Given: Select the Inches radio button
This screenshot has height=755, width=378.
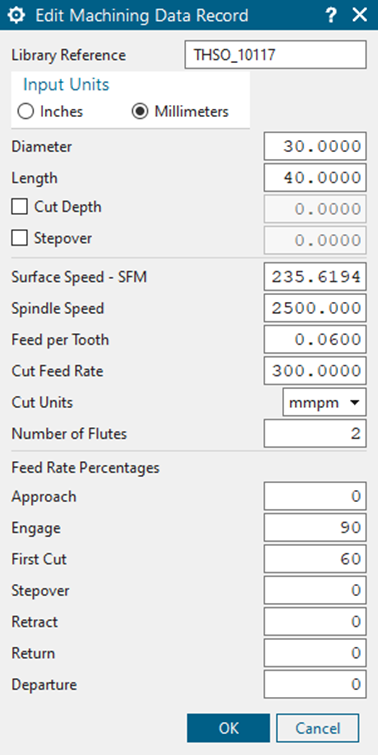Looking at the screenshot, I should [x=25, y=112].
